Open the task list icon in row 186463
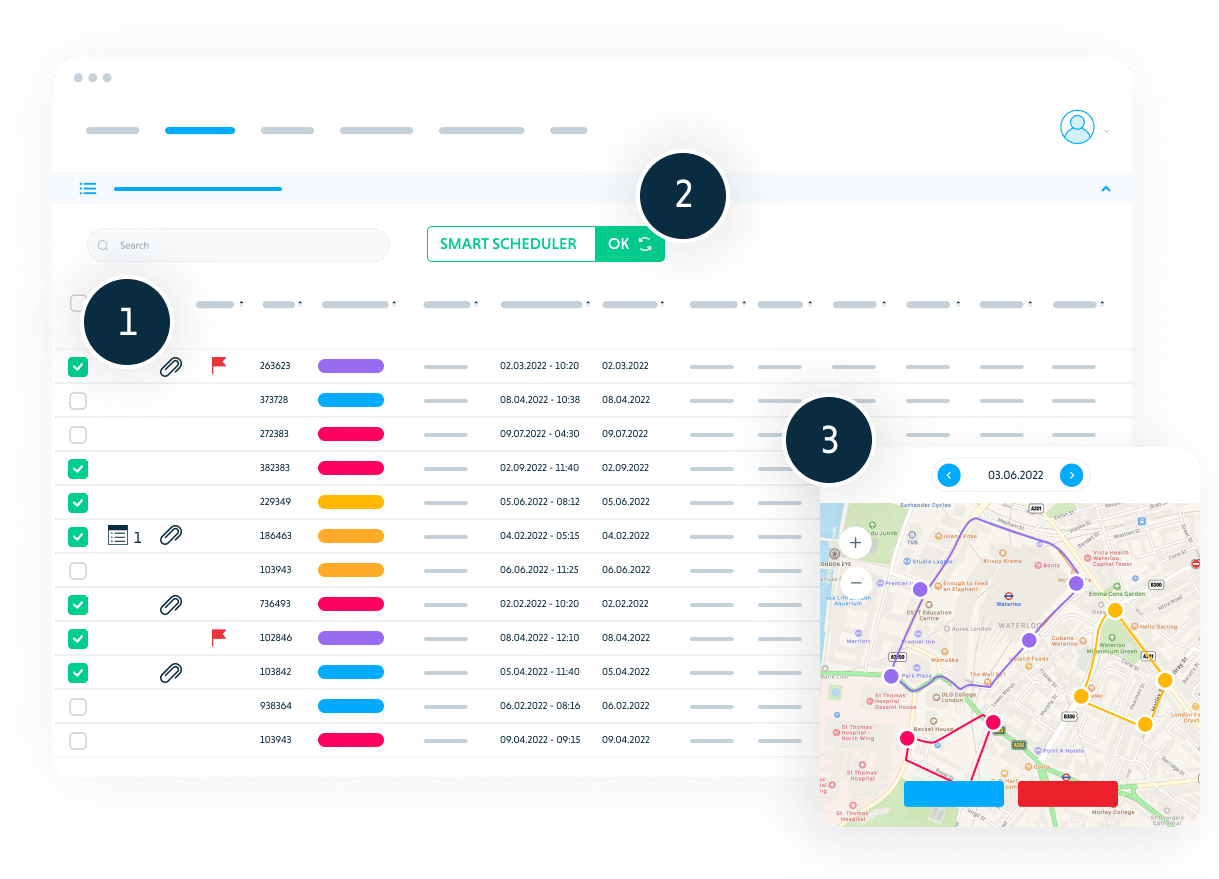The height and width of the screenshot is (879, 1219). pos(118,536)
